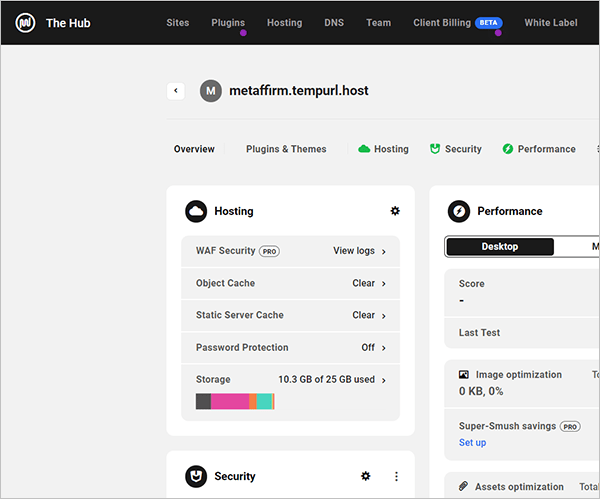Click the Image optimization picture icon
The height and width of the screenshot is (499, 600).
pos(463,375)
